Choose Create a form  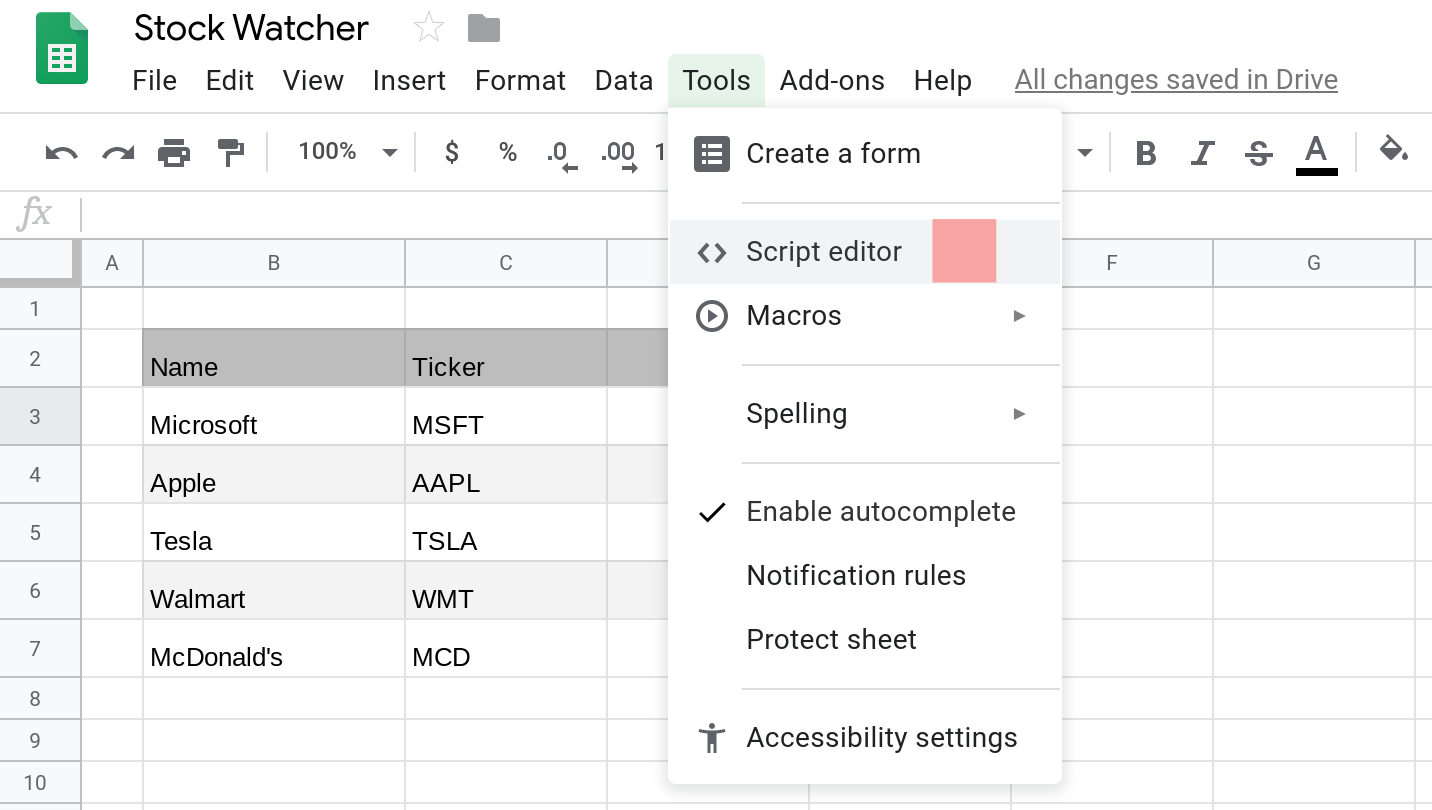pyautogui.click(x=864, y=154)
